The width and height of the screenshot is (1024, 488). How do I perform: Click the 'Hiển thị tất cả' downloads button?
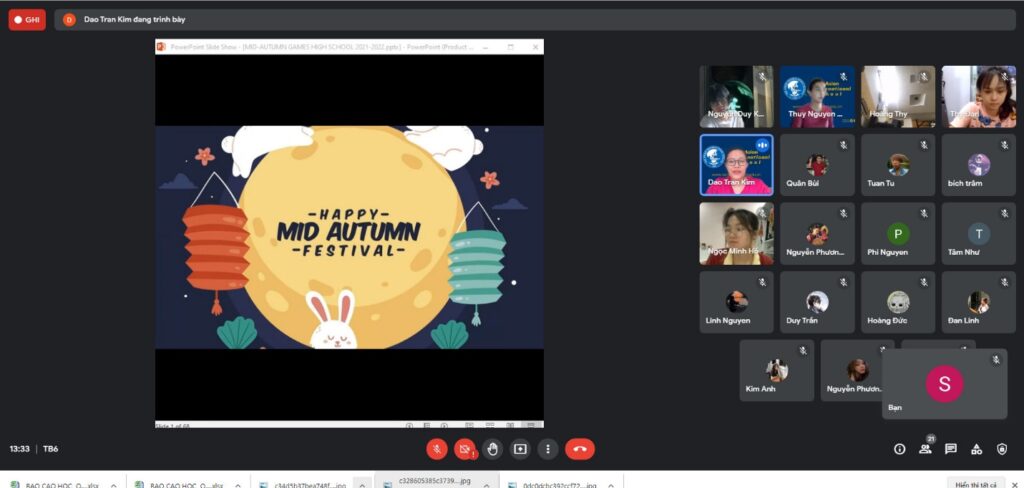976,484
